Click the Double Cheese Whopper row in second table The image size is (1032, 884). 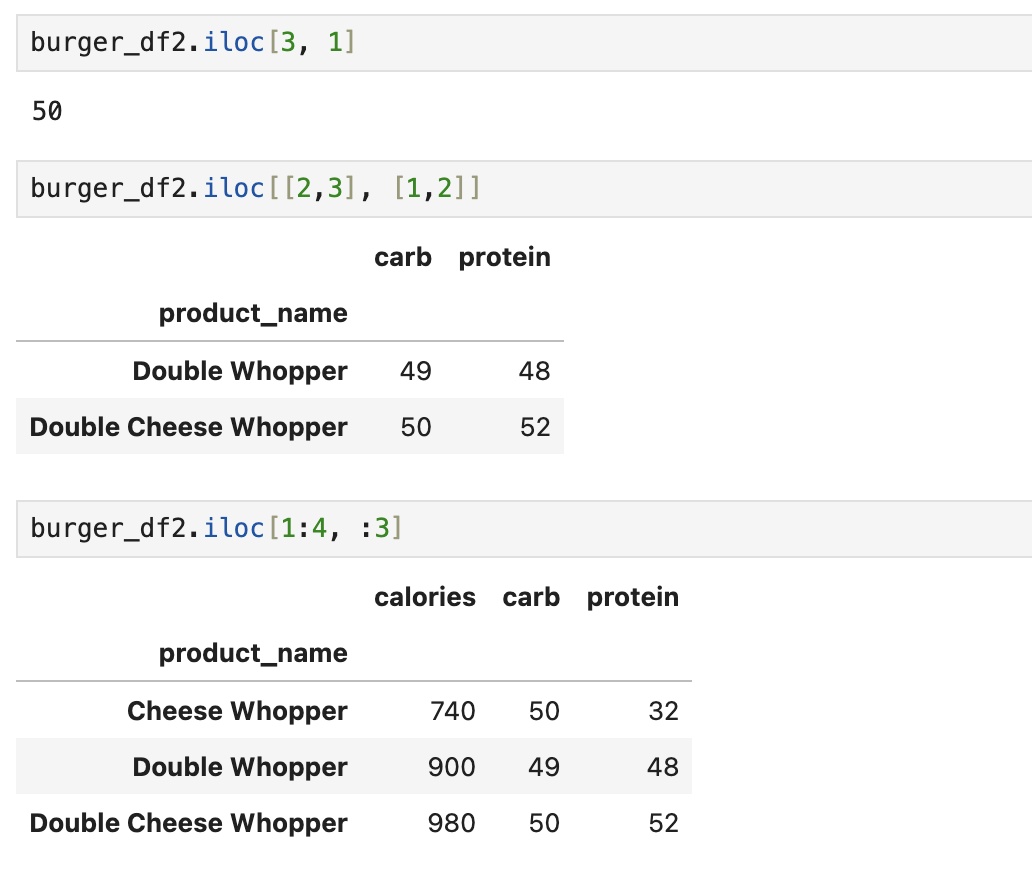click(x=290, y=427)
